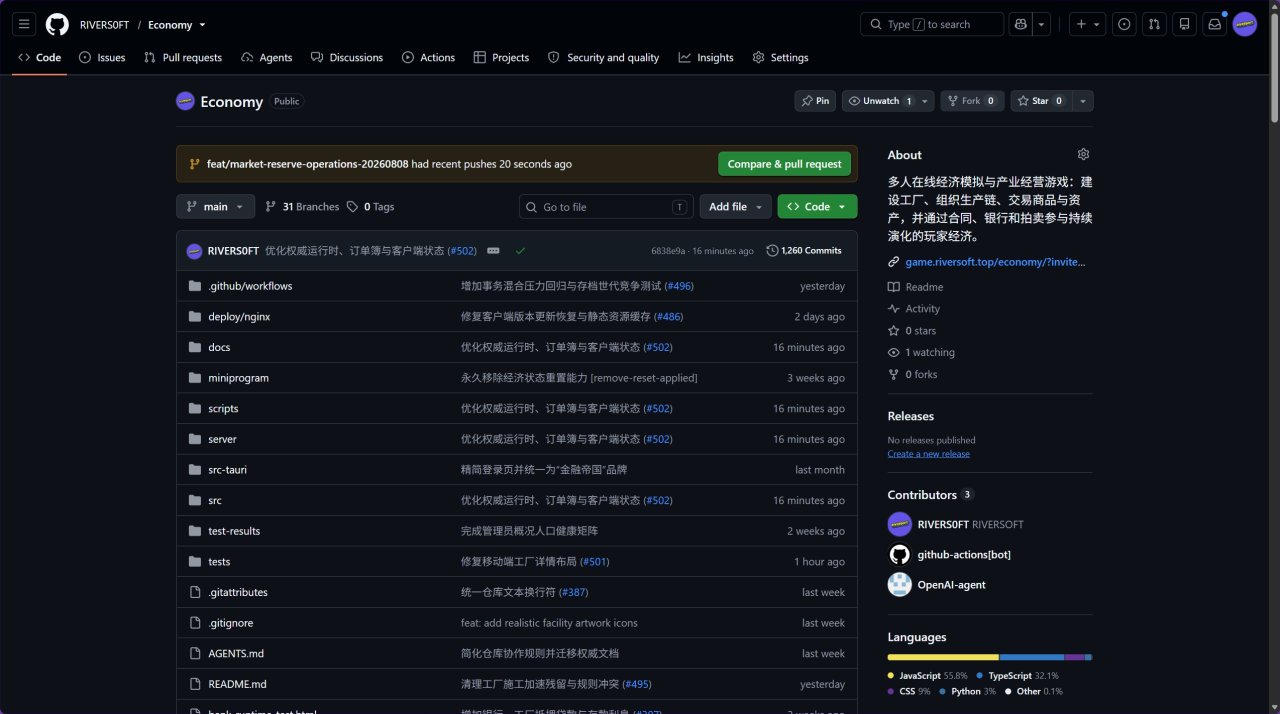1280x714 pixels.
Task: Open Readme link in About
Action: [x=924, y=287]
